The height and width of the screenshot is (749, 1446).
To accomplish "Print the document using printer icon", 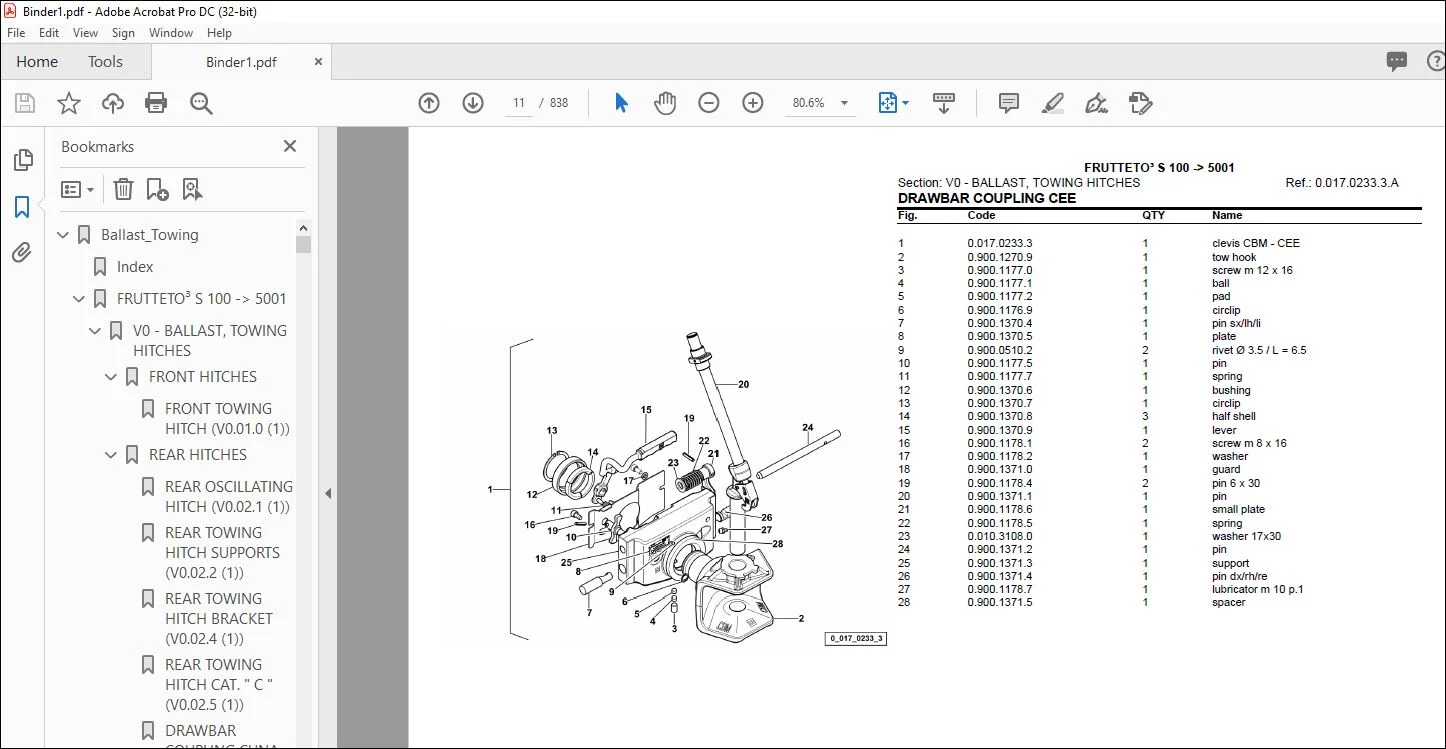I will [156, 103].
